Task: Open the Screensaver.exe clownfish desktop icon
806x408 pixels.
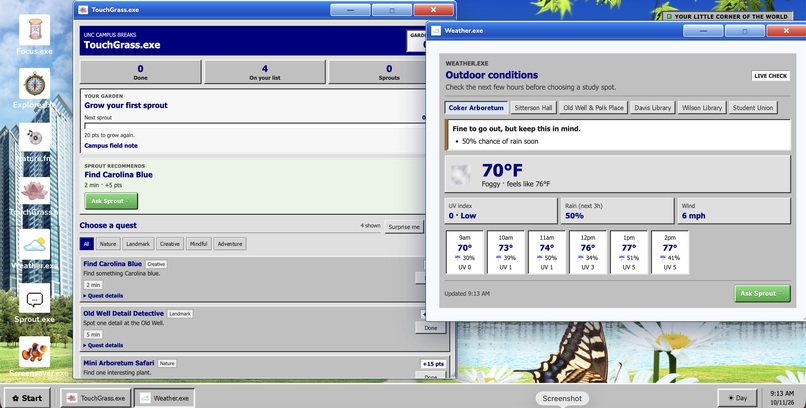Action: pyautogui.click(x=34, y=352)
